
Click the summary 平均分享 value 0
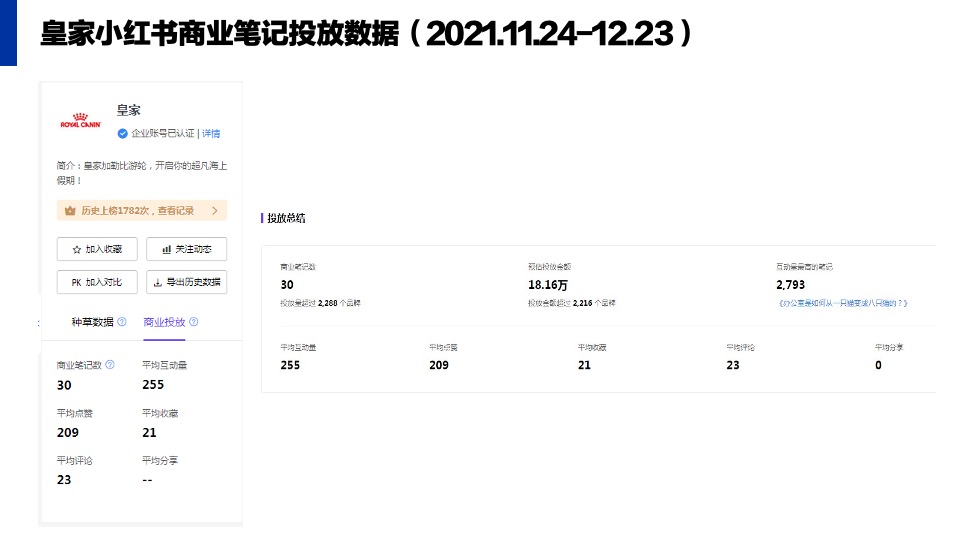(x=878, y=366)
